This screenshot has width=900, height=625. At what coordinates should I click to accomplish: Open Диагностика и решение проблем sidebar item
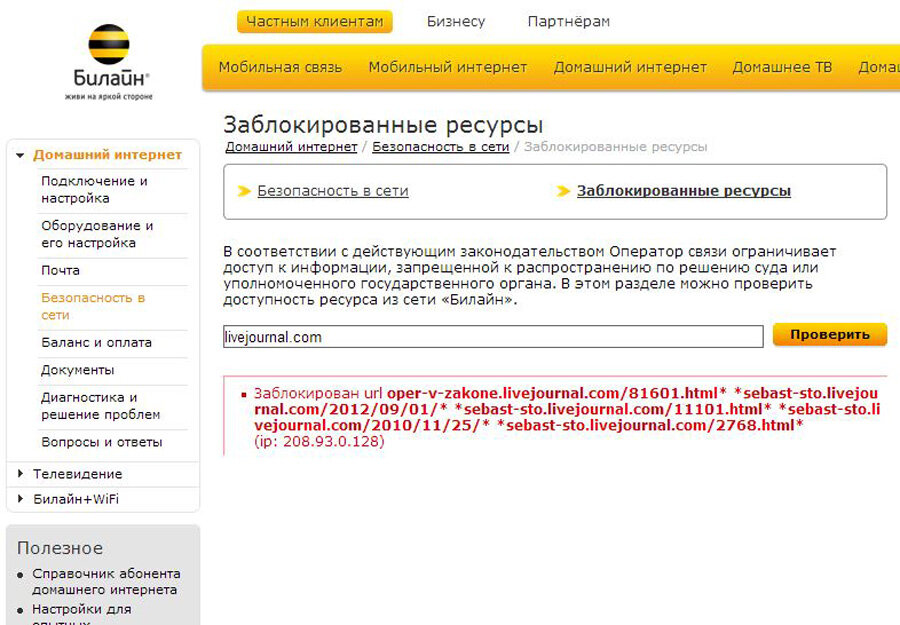tap(100, 406)
